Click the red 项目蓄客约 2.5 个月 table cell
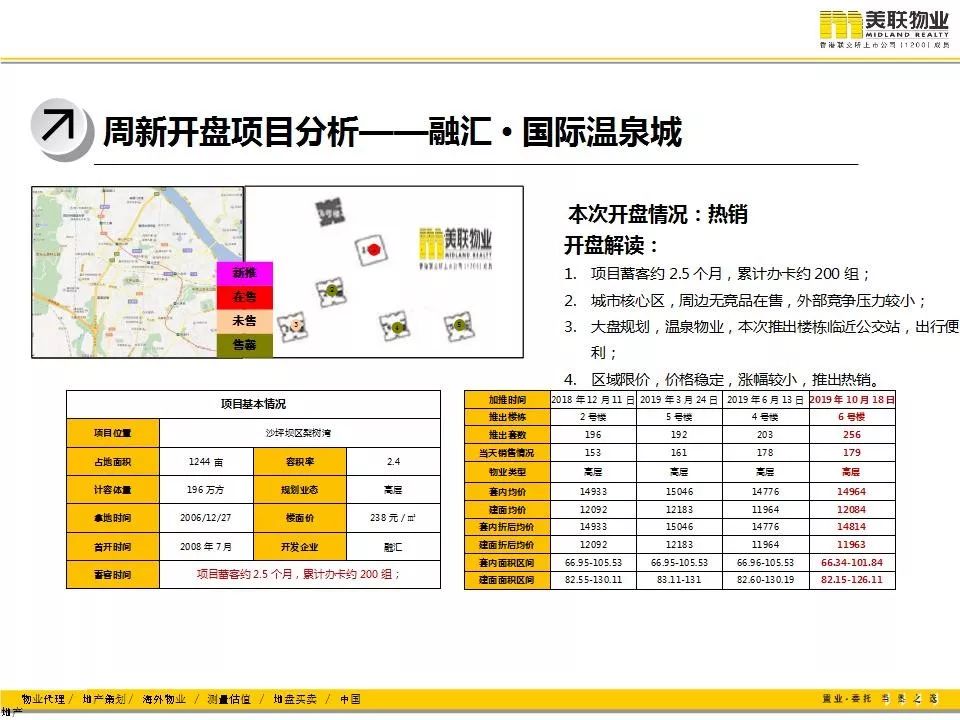This screenshot has height=720, width=960. click(x=299, y=575)
